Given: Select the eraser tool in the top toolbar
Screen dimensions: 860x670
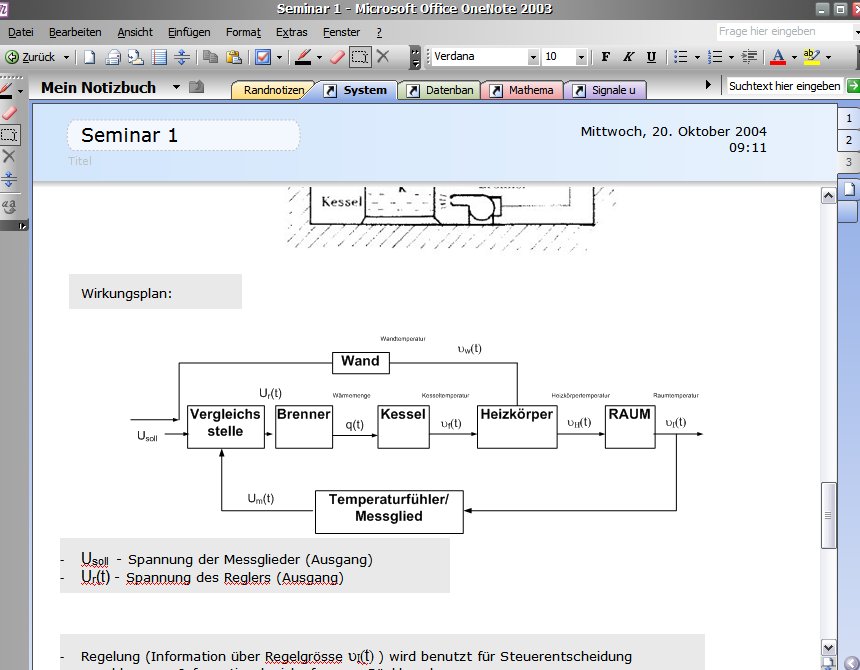Looking at the screenshot, I should [x=337, y=57].
